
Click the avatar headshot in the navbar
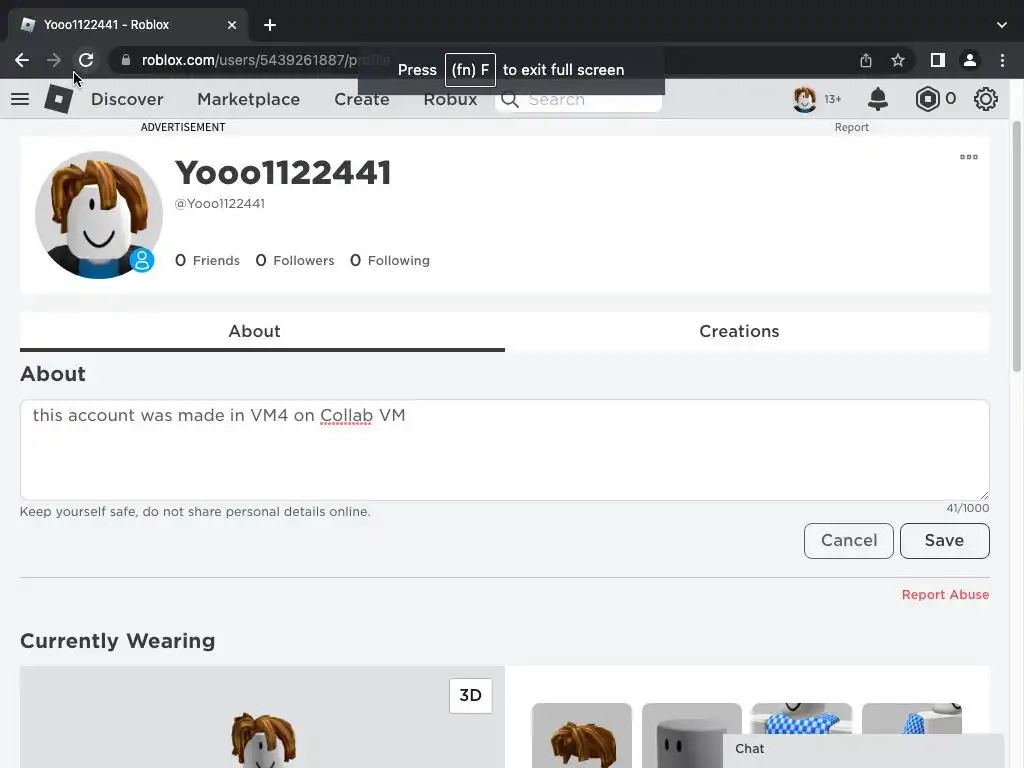pyautogui.click(x=805, y=99)
